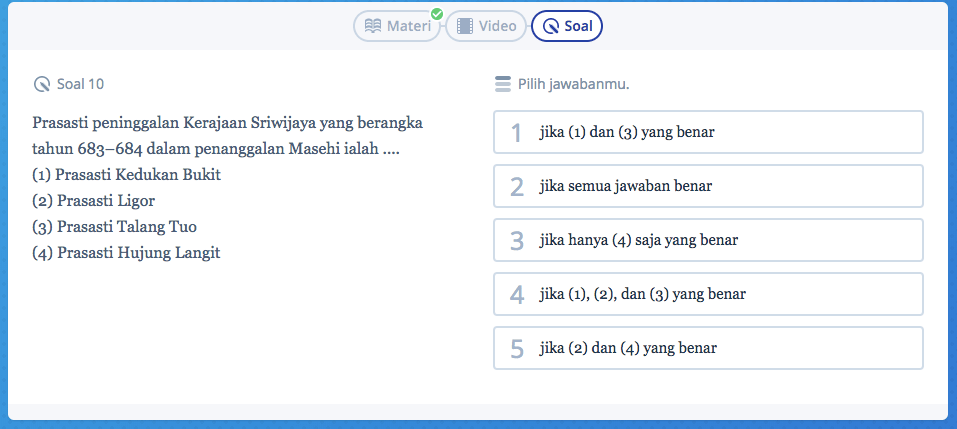Select the Soal tab label
This screenshot has height=429, width=957.
point(578,26)
